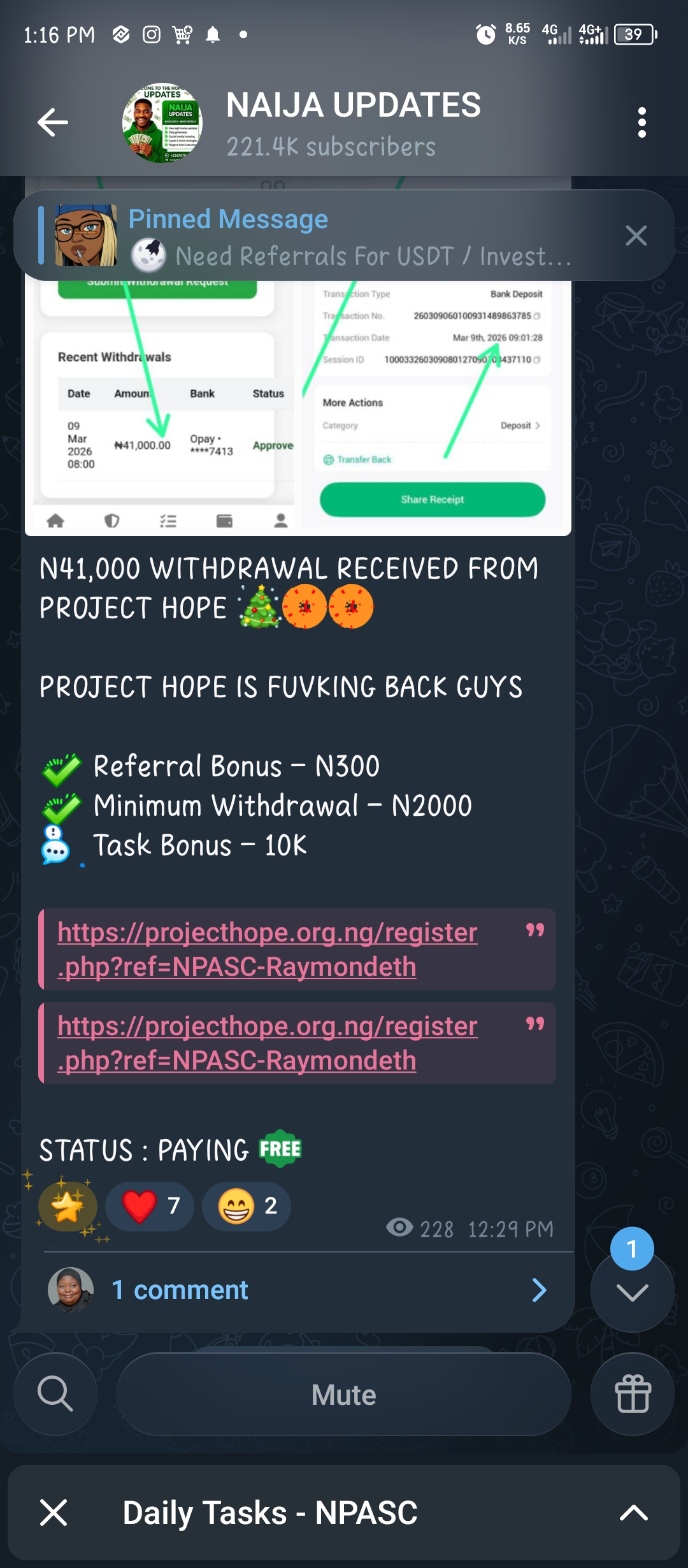Open the first projecthope.org.ng register link

tap(268, 949)
